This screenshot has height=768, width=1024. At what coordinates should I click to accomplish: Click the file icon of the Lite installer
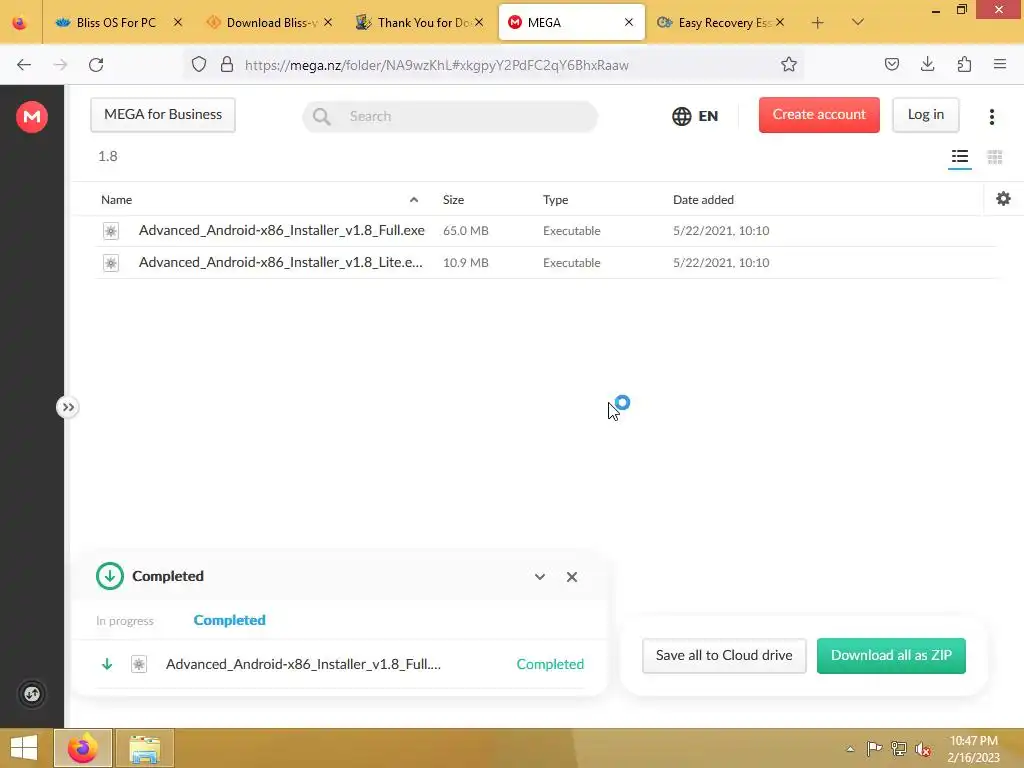111,263
